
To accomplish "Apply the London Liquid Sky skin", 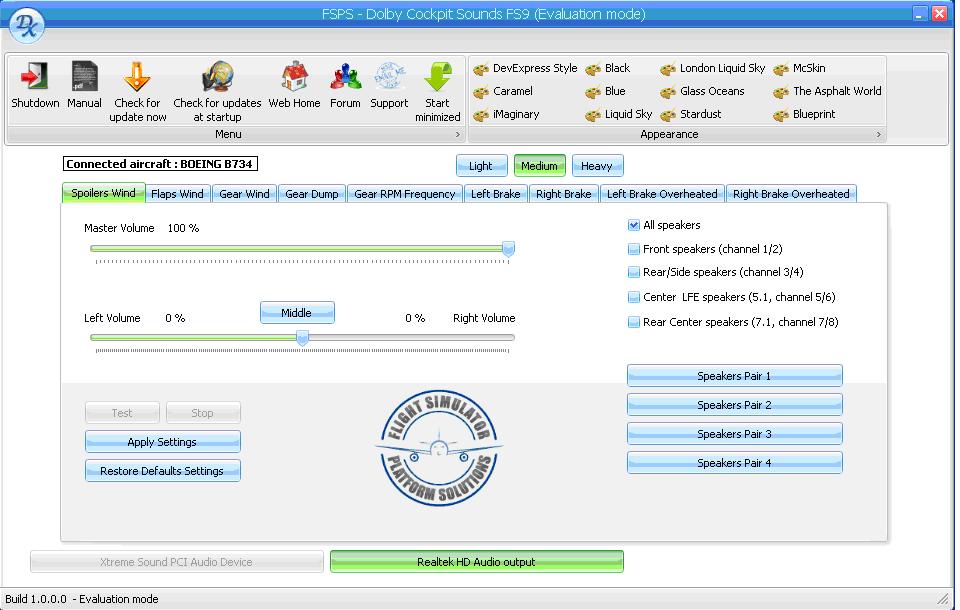I will (x=713, y=69).
